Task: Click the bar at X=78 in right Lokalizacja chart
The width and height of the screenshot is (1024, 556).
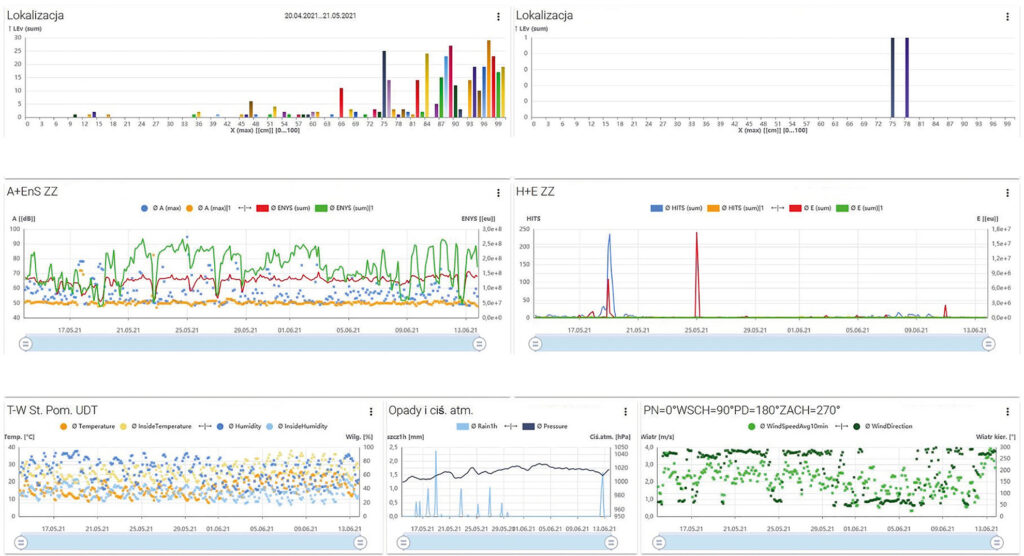Action: point(906,78)
